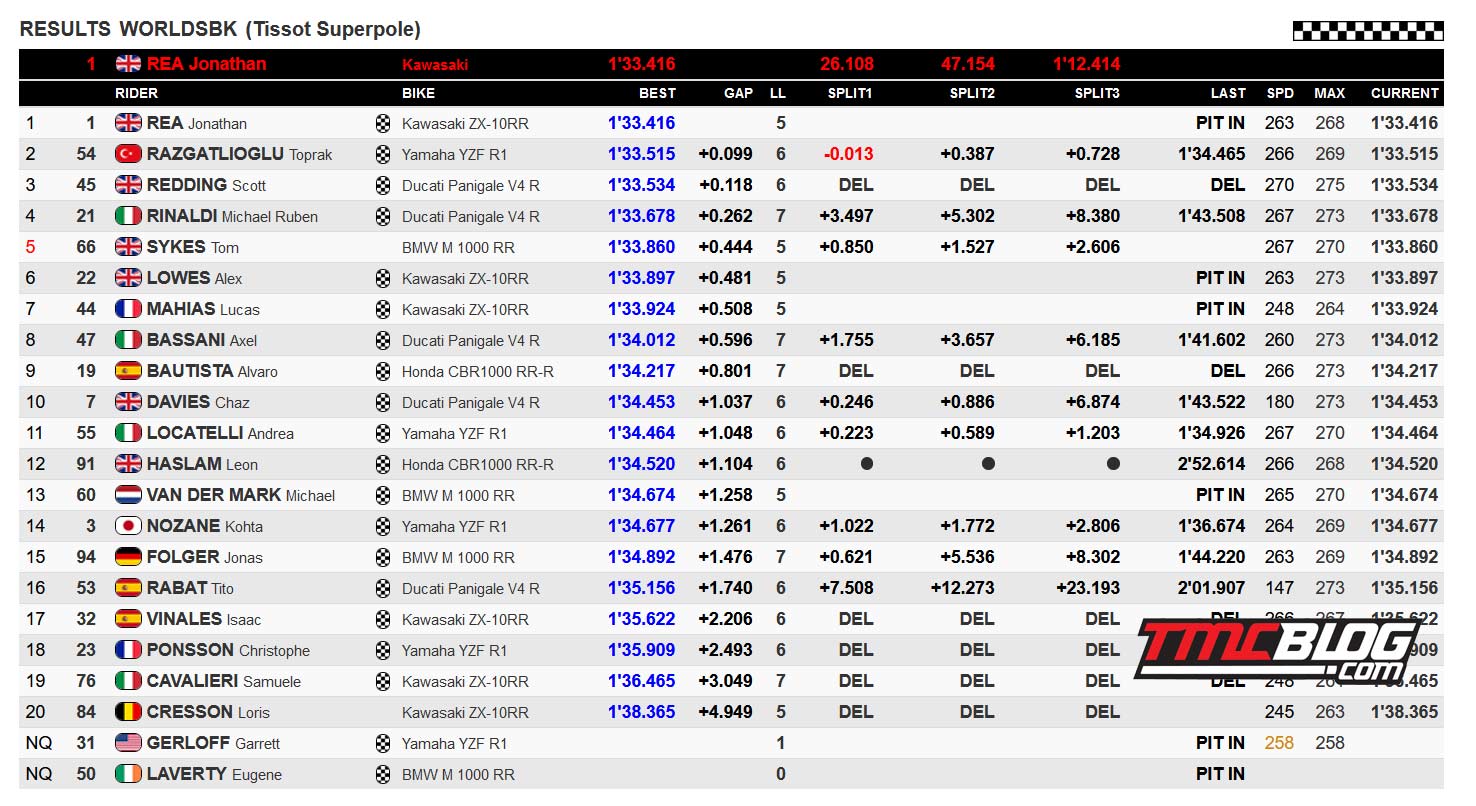This screenshot has width=1476, height=806.
Task: Click the chequered flag banner beside the results title
Action: [x=1368, y=30]
